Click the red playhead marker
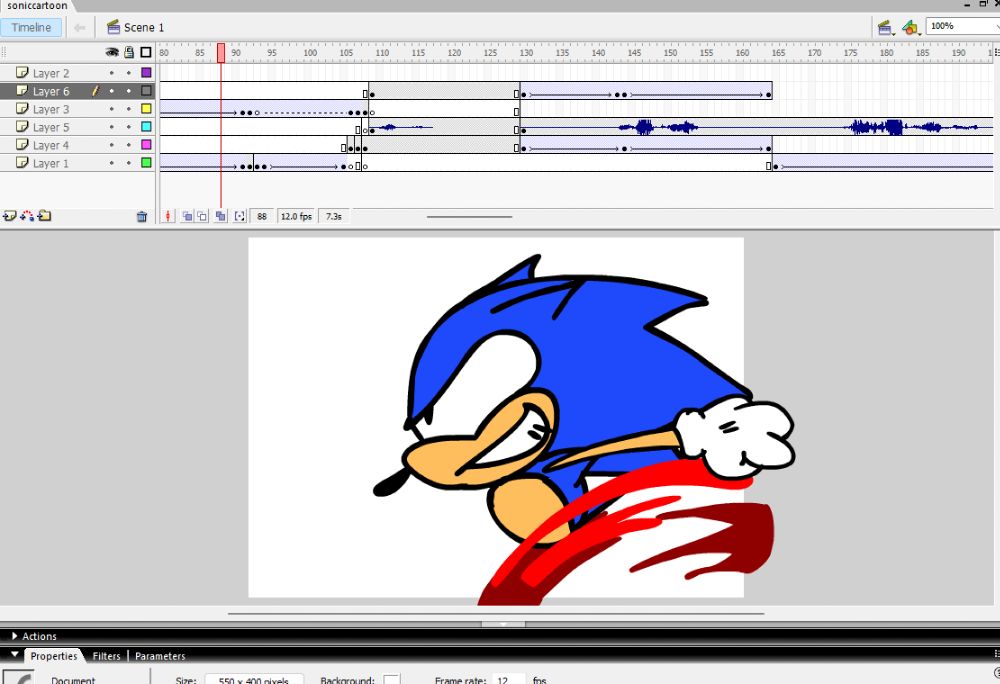 tap(221, 53)
